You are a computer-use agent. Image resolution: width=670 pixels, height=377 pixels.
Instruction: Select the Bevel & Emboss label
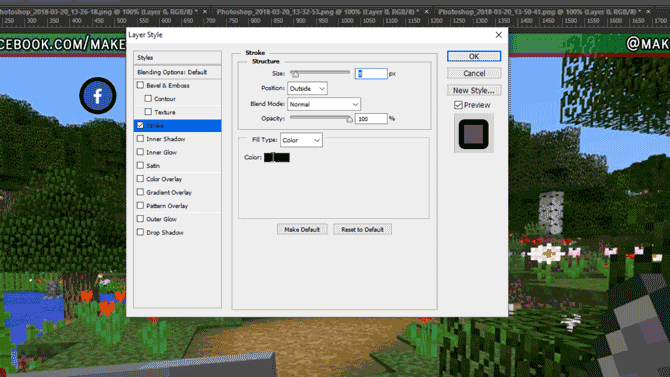pos(168,85)
